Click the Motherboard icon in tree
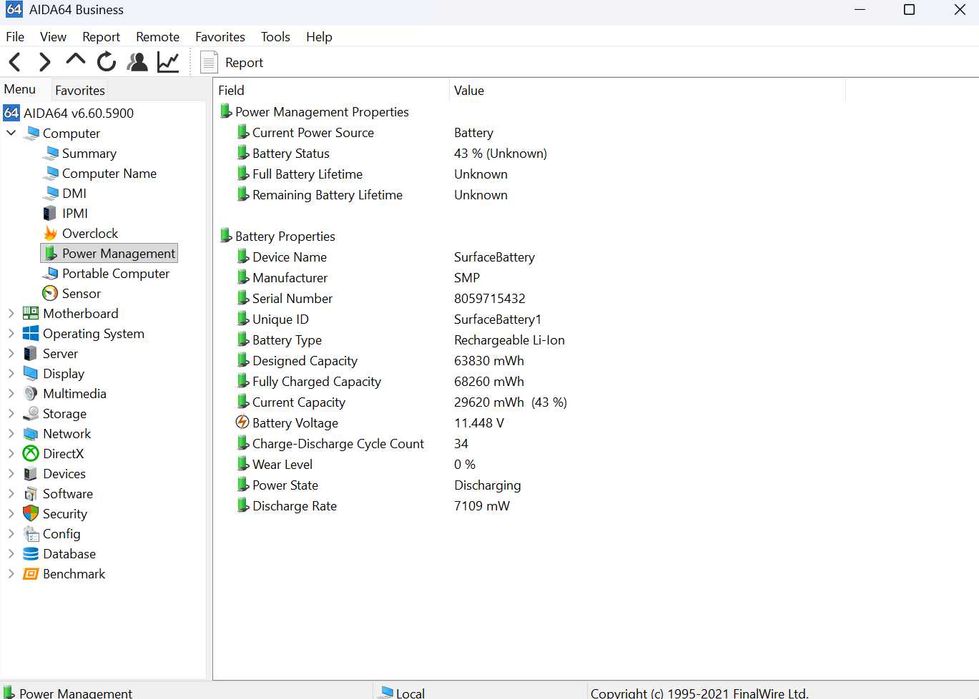 31,313
